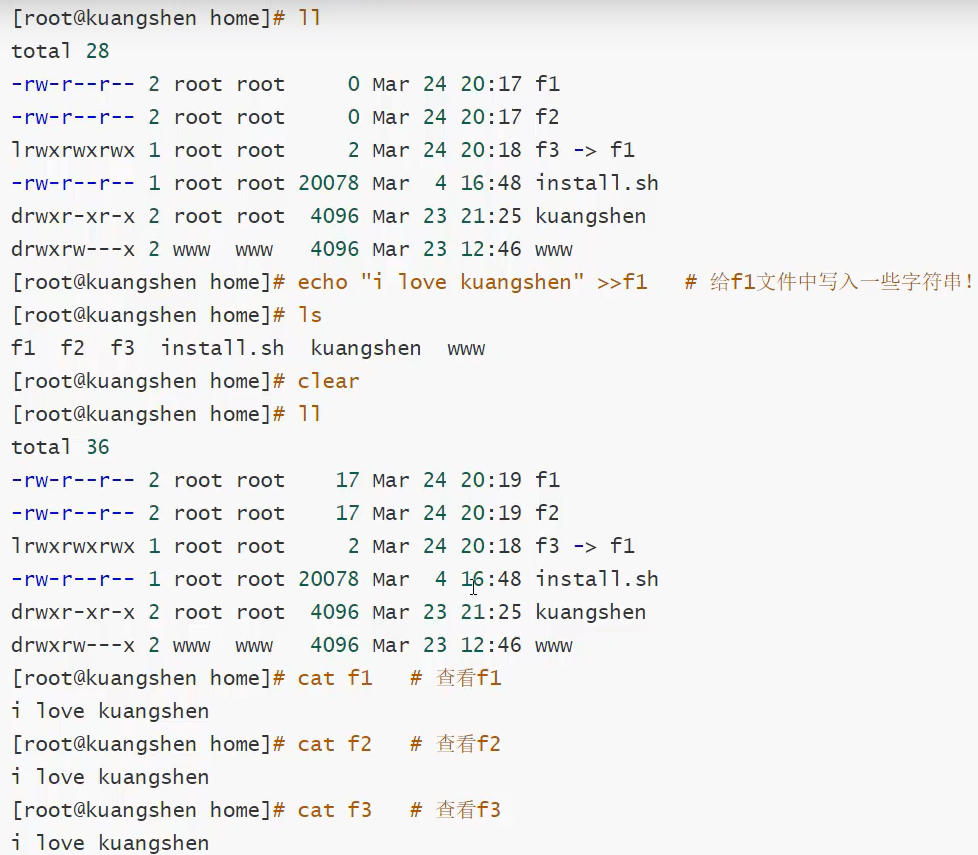Click 'install.sh' in the ls output row
Viewport: 978px width, 855px height.
click(x=223, y=348)
